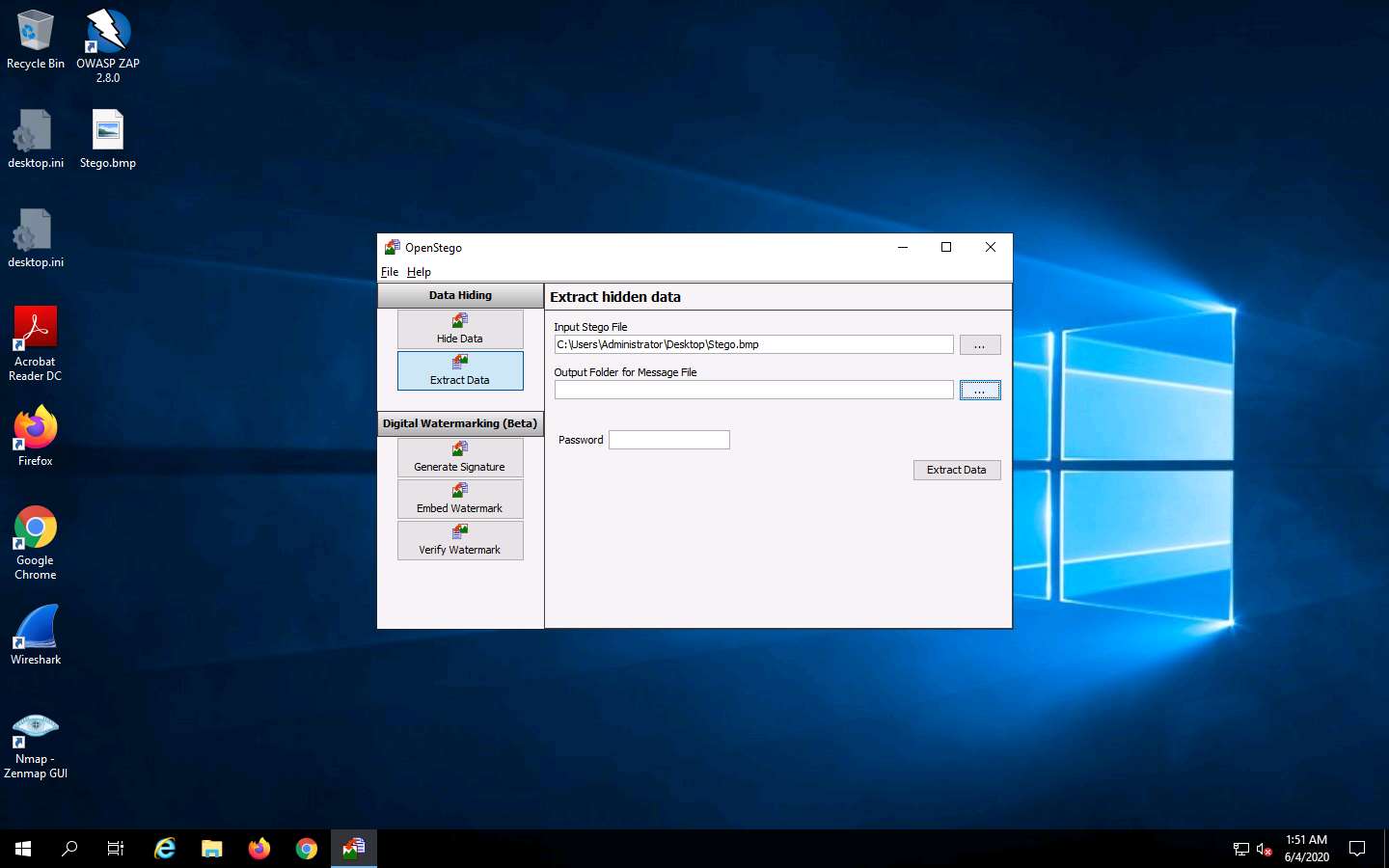Image resolution: width=1389 pixels, height=868 pixels.
Task: Focus the Password field
Action: coord(669,440)
